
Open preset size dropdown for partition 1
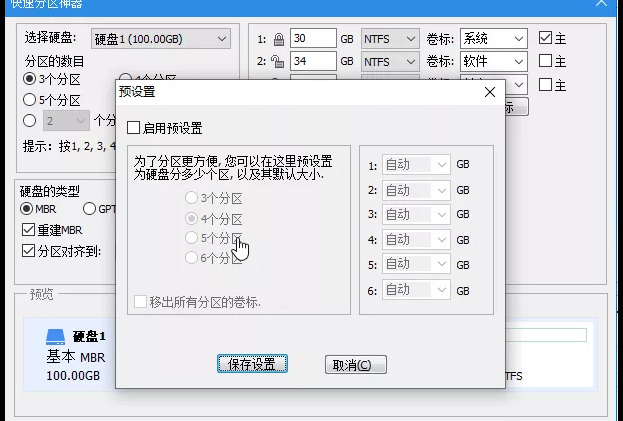click(x=416, y=164)
